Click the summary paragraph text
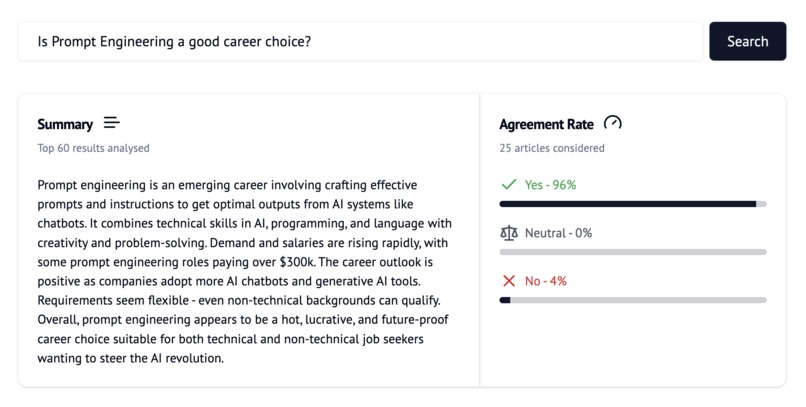806x407 pixels. tap(245, 271)
